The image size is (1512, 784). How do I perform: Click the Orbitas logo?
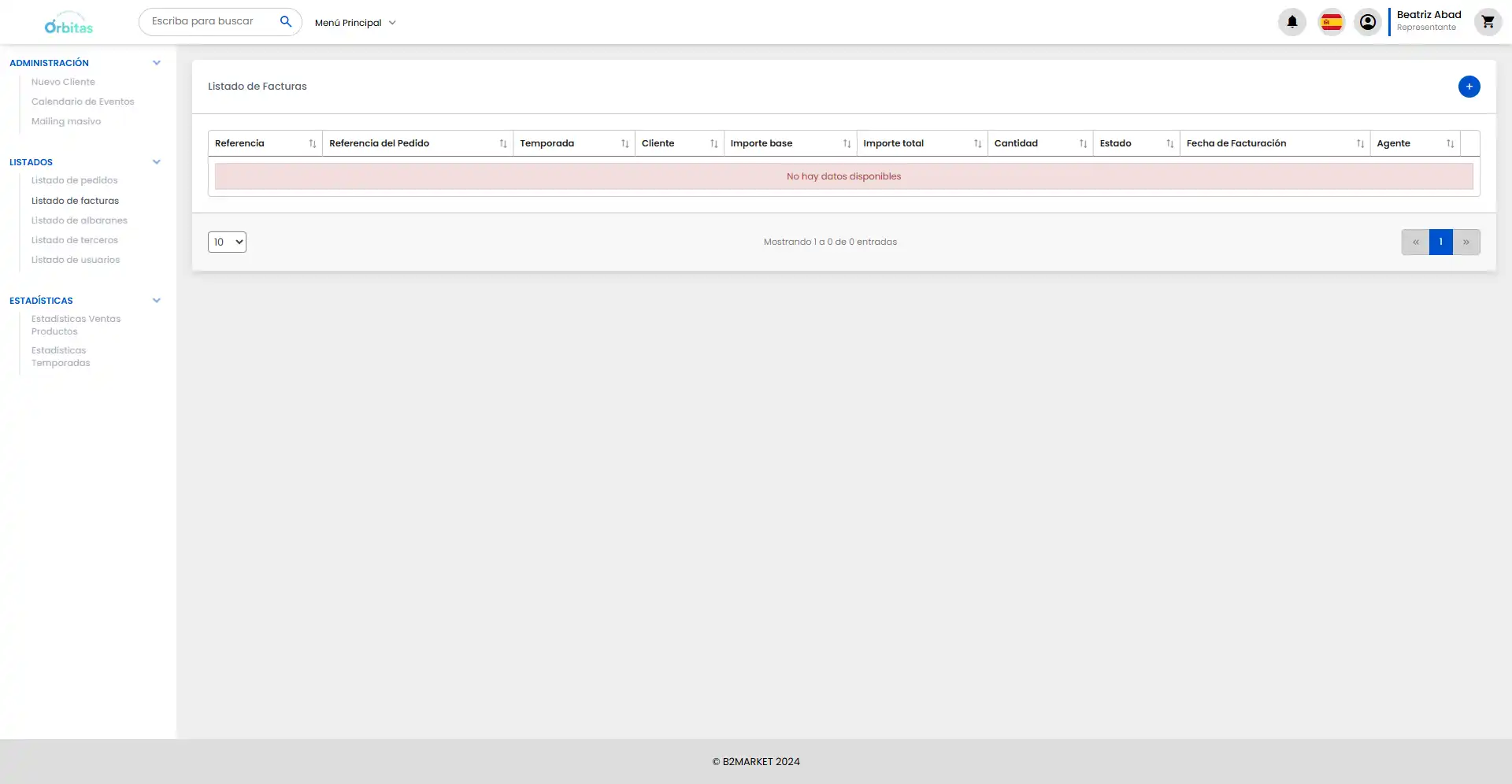pos(69,23)
